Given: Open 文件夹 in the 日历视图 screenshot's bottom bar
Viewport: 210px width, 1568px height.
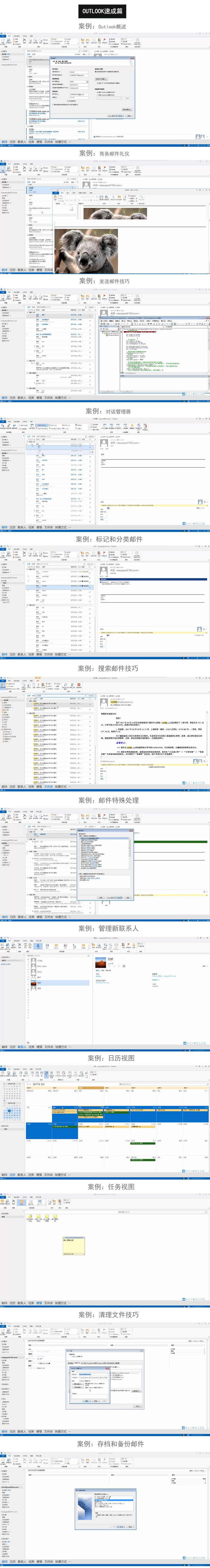Looking at the screenshot, I should pyautogui.click(x=49, y=1175).
